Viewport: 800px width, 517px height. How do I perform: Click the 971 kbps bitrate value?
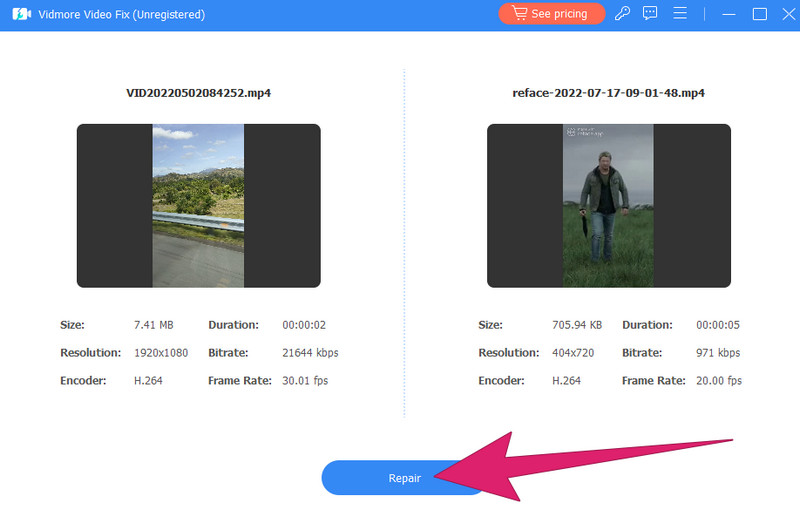pos(719,353)
